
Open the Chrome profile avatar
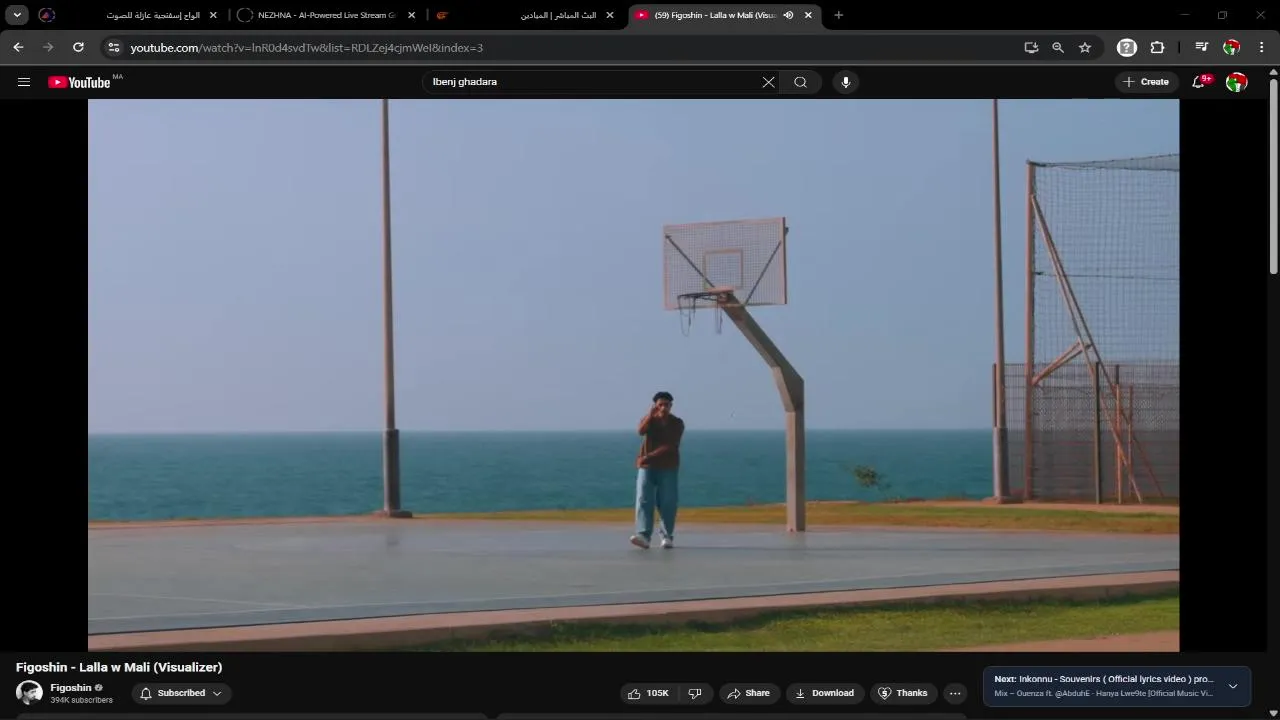(x=1232, y=47)
